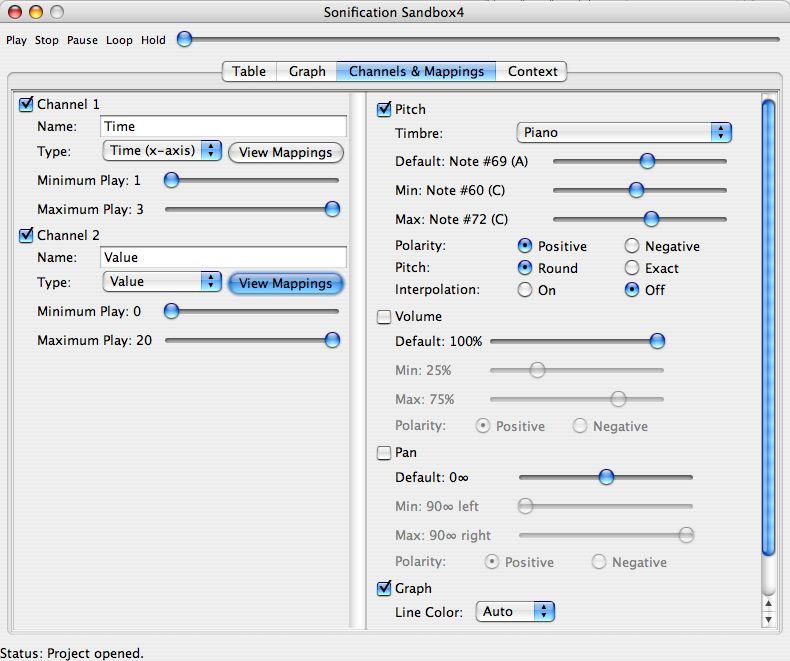Click the Play control
Image resolution: width=790 pixels, height=661 pixels.
pyautogui.click(x=16, y=40)
